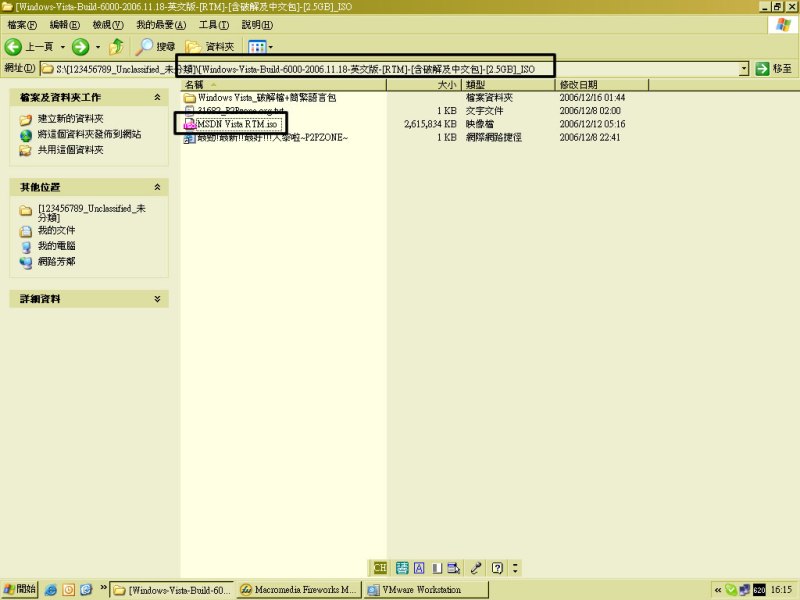Viewport: 800px width, 600px height.
Task: Open 我的電腦 from other places
Action: point(56,246)
